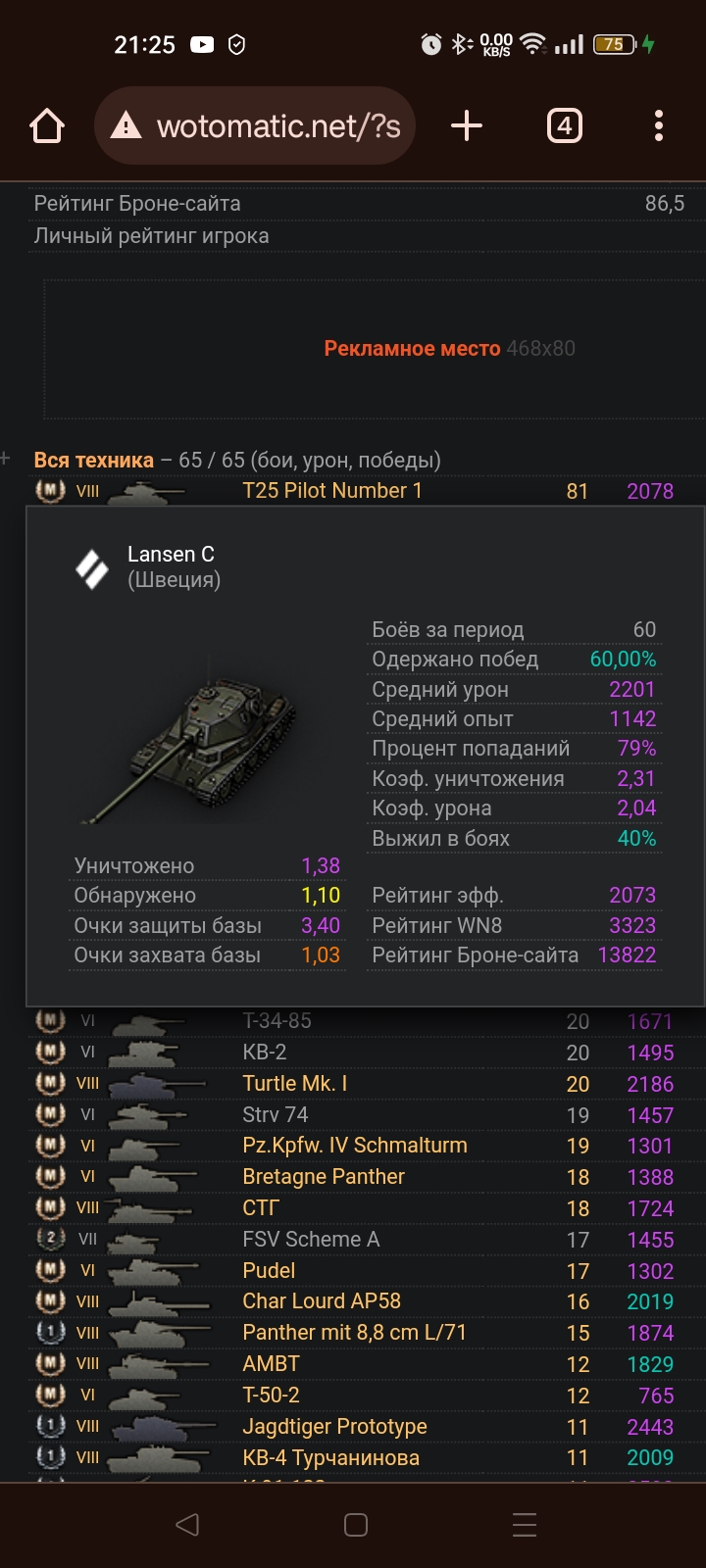Screen dimensions: 706x1568
Task: Open the tab switcher showing 4 tabs
Action: (564, 126)
